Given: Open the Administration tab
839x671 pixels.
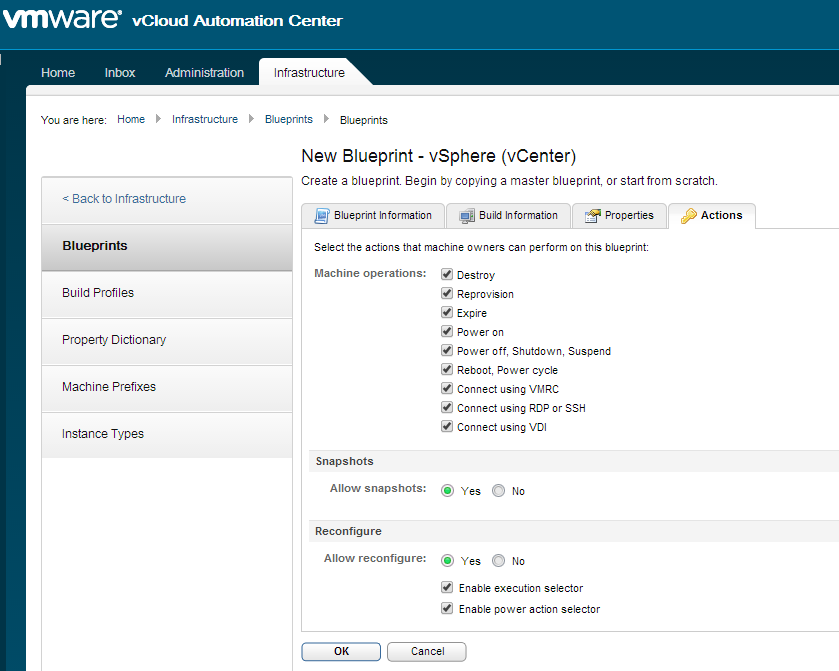Looking at the screenshot, I should (204, 73).
